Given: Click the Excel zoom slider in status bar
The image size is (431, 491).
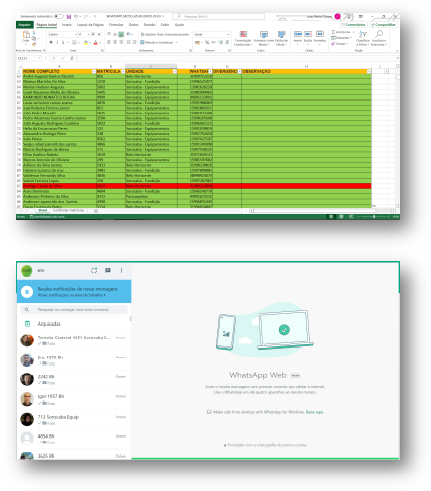Looking at the screenshot, I should pos(374,217).
